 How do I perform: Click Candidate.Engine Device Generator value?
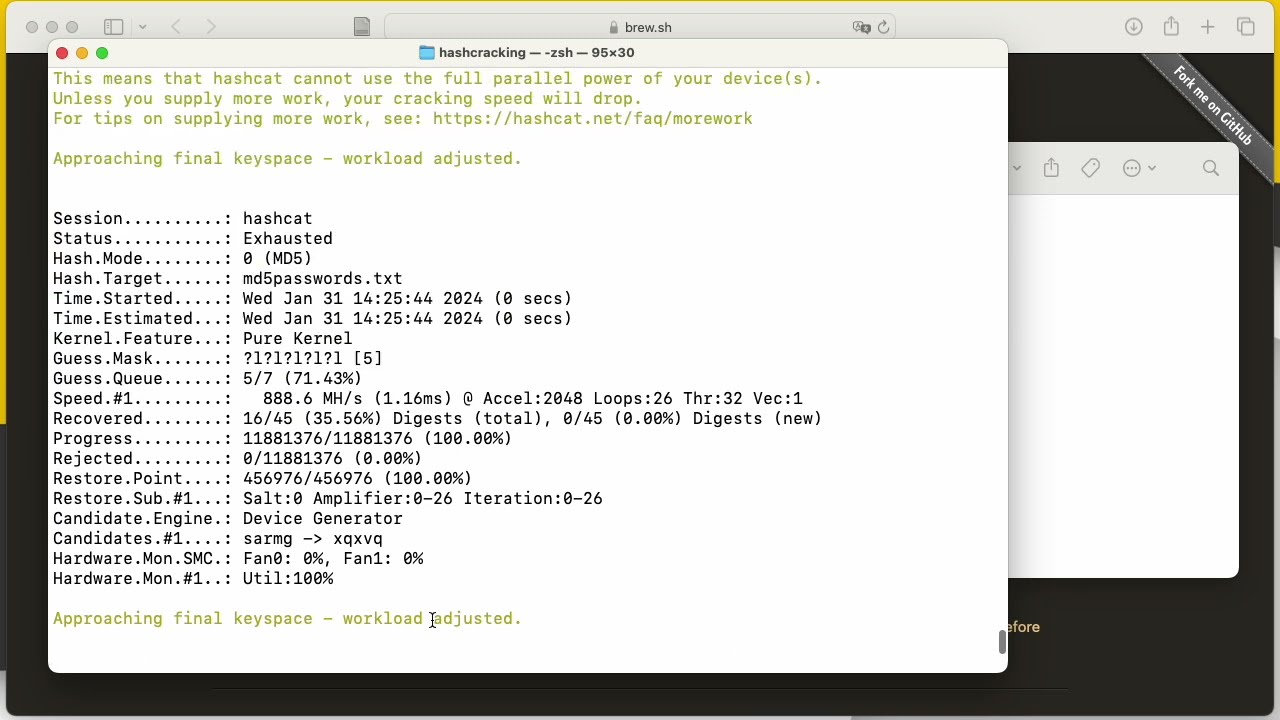point(322,519)
